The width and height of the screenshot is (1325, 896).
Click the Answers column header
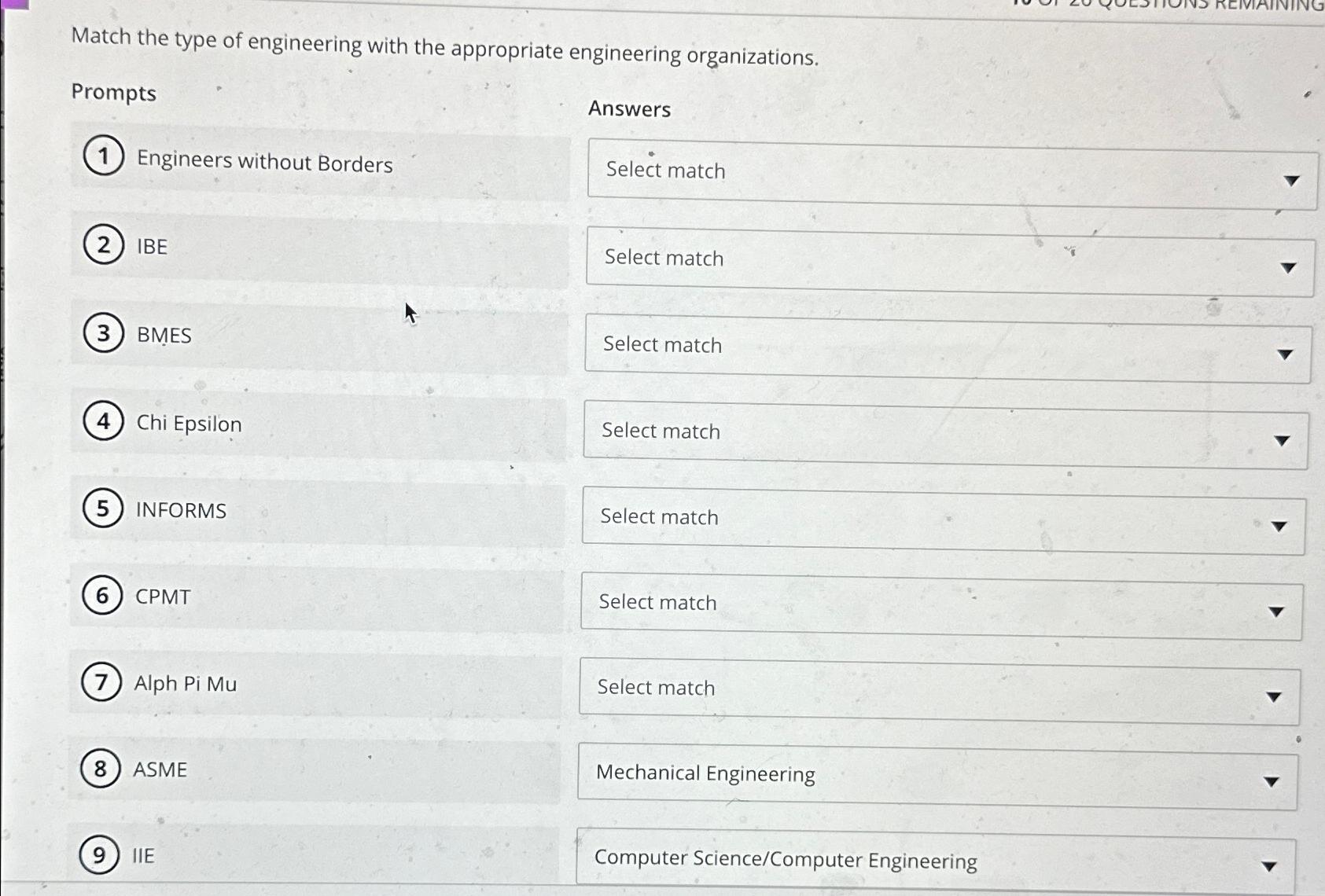[x=629, y=109]
